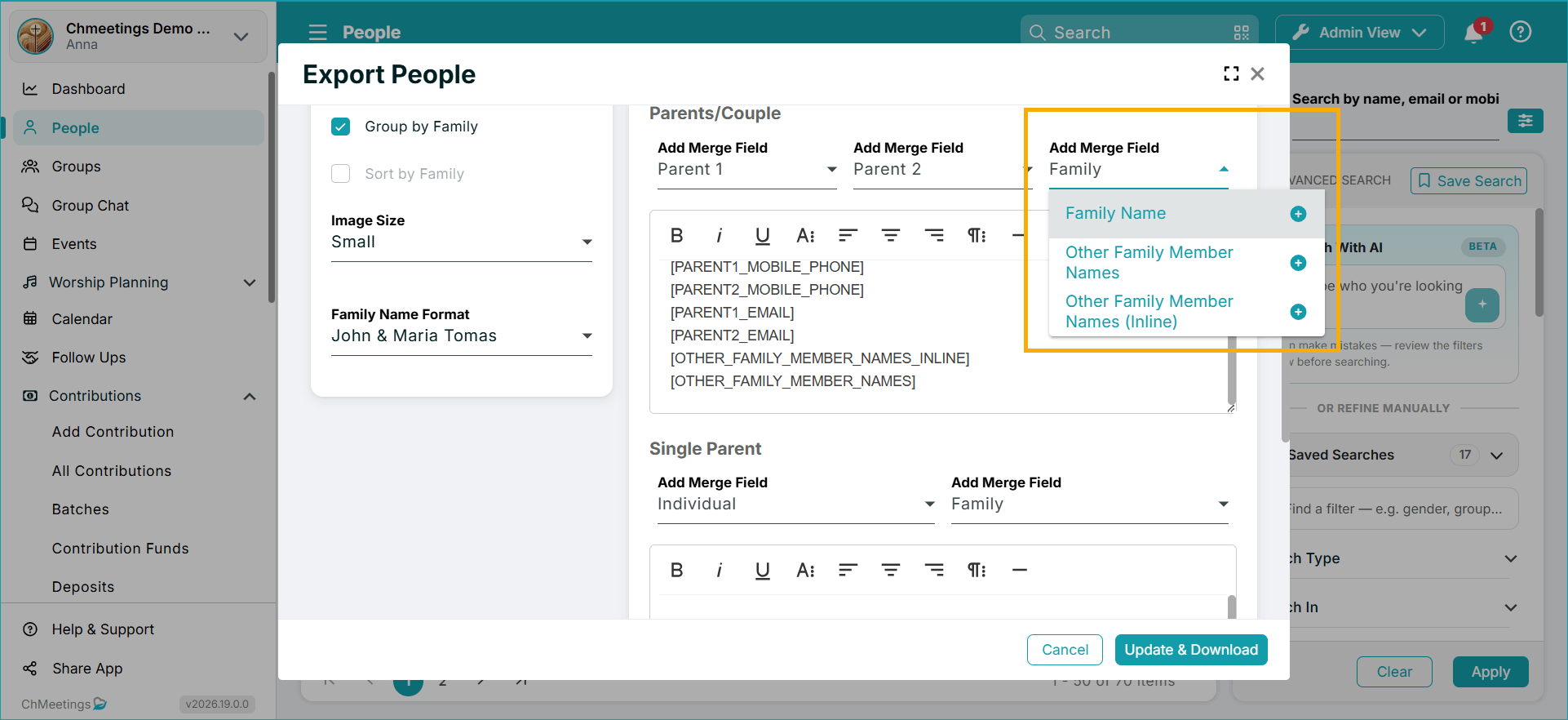Apply italic in Single Parent editor
Viewport: 1568px width, 720px height.
719,571
